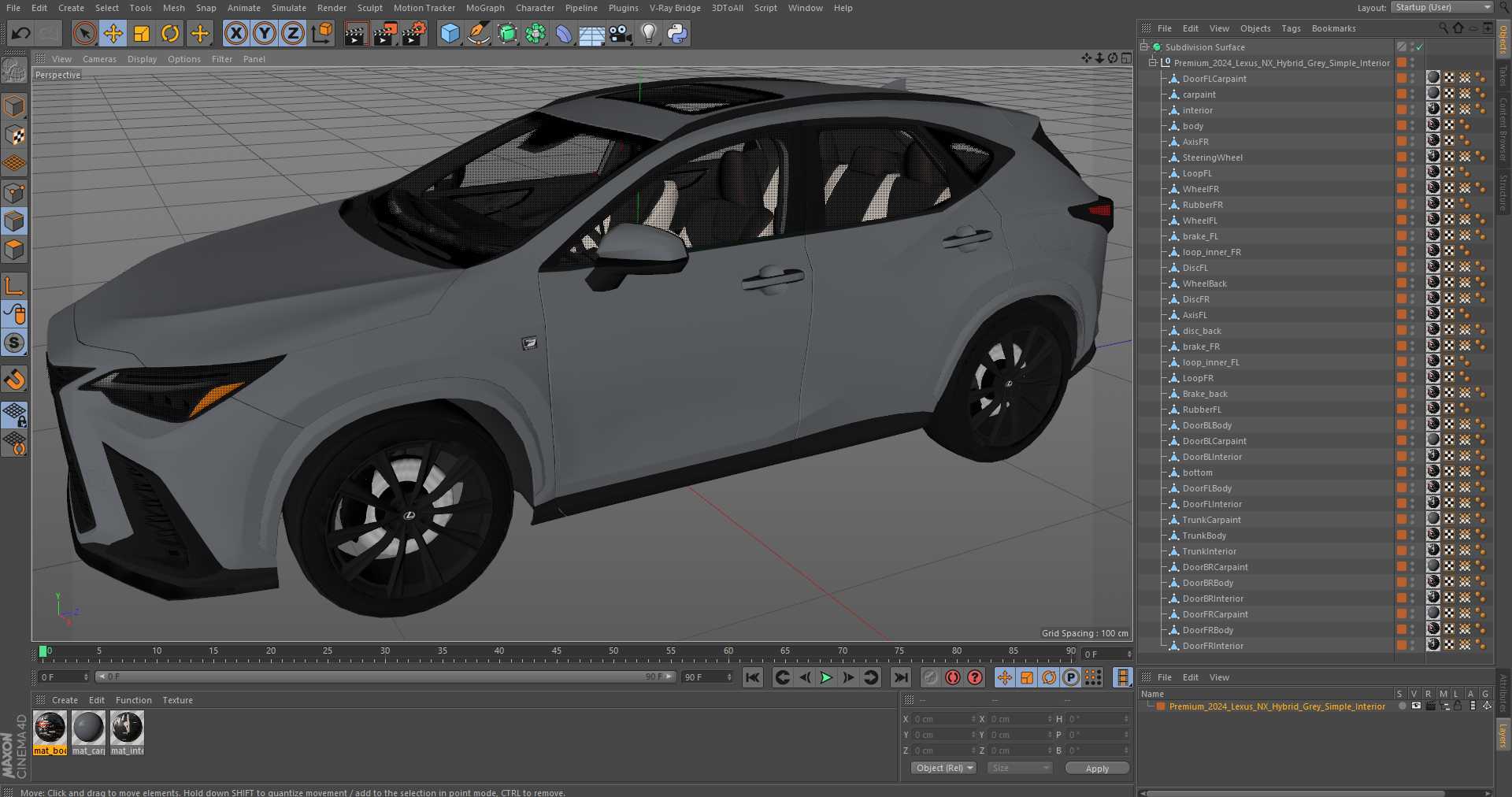Switch to Polygons mode icon
This screenshot has width=1512, height=797.
coord(14,250)
